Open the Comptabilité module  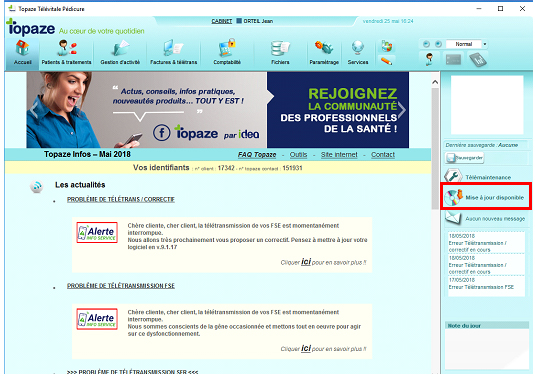(227, 52)
